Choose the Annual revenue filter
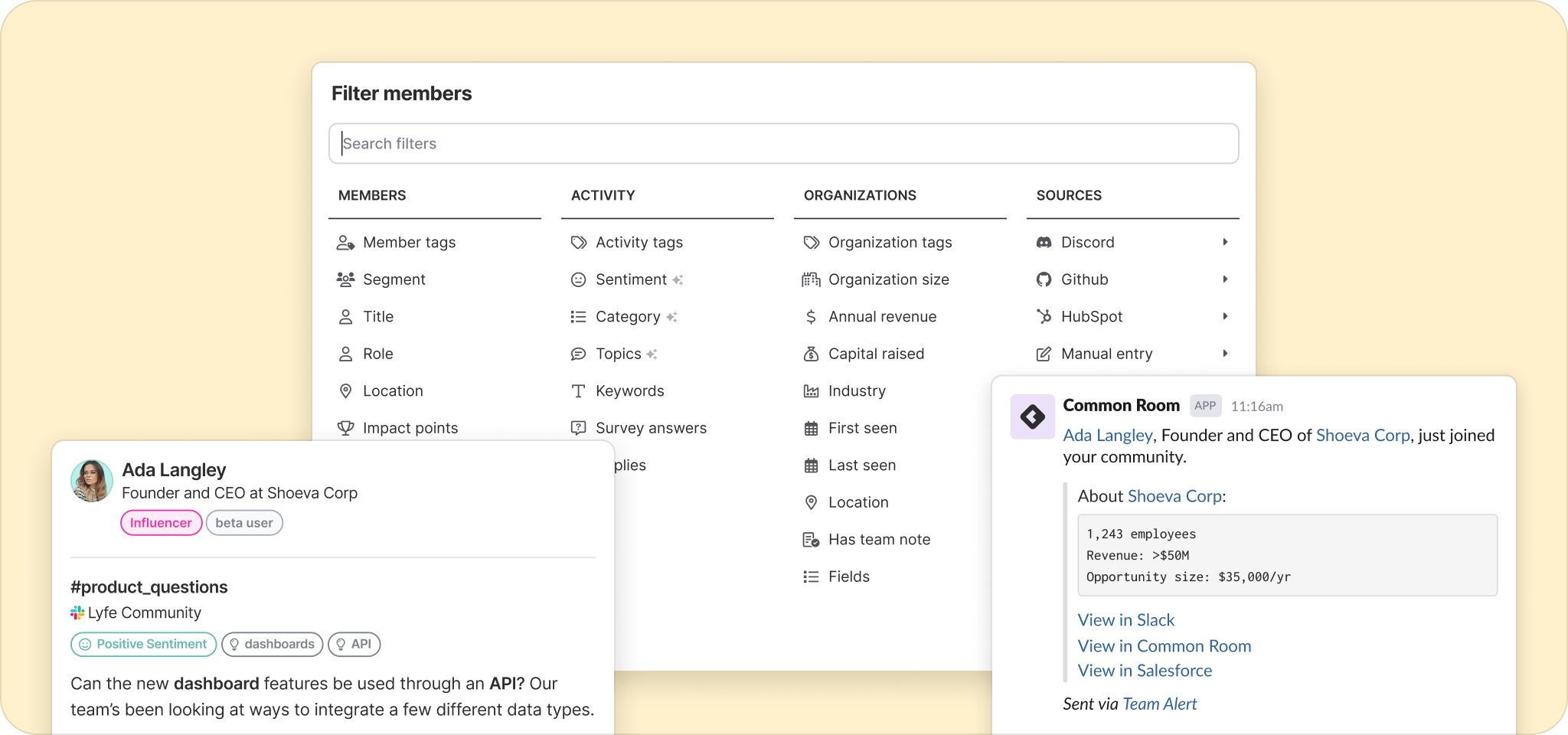 882,317
